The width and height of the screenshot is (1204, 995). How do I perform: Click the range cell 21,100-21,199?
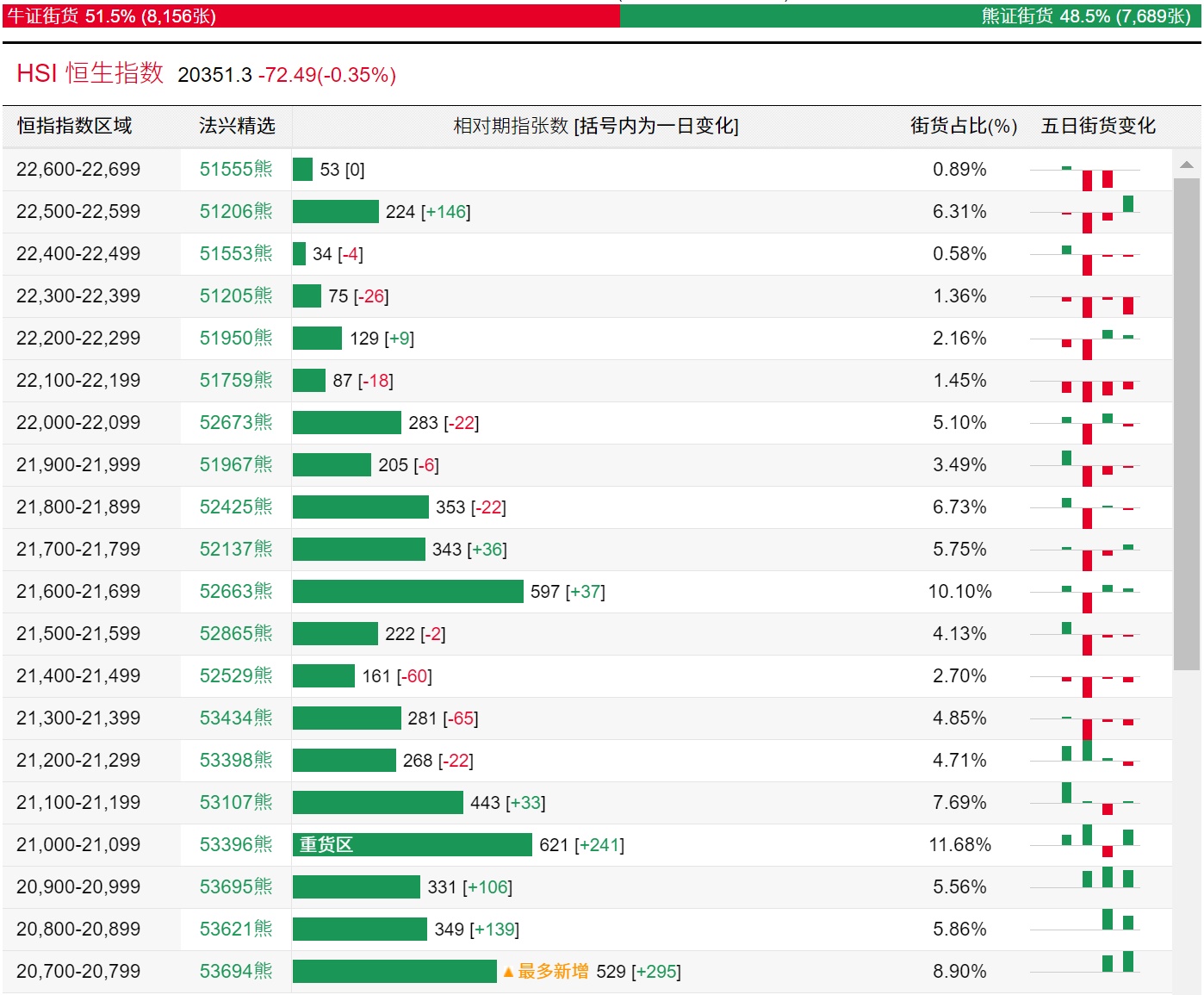click(78, 802)
